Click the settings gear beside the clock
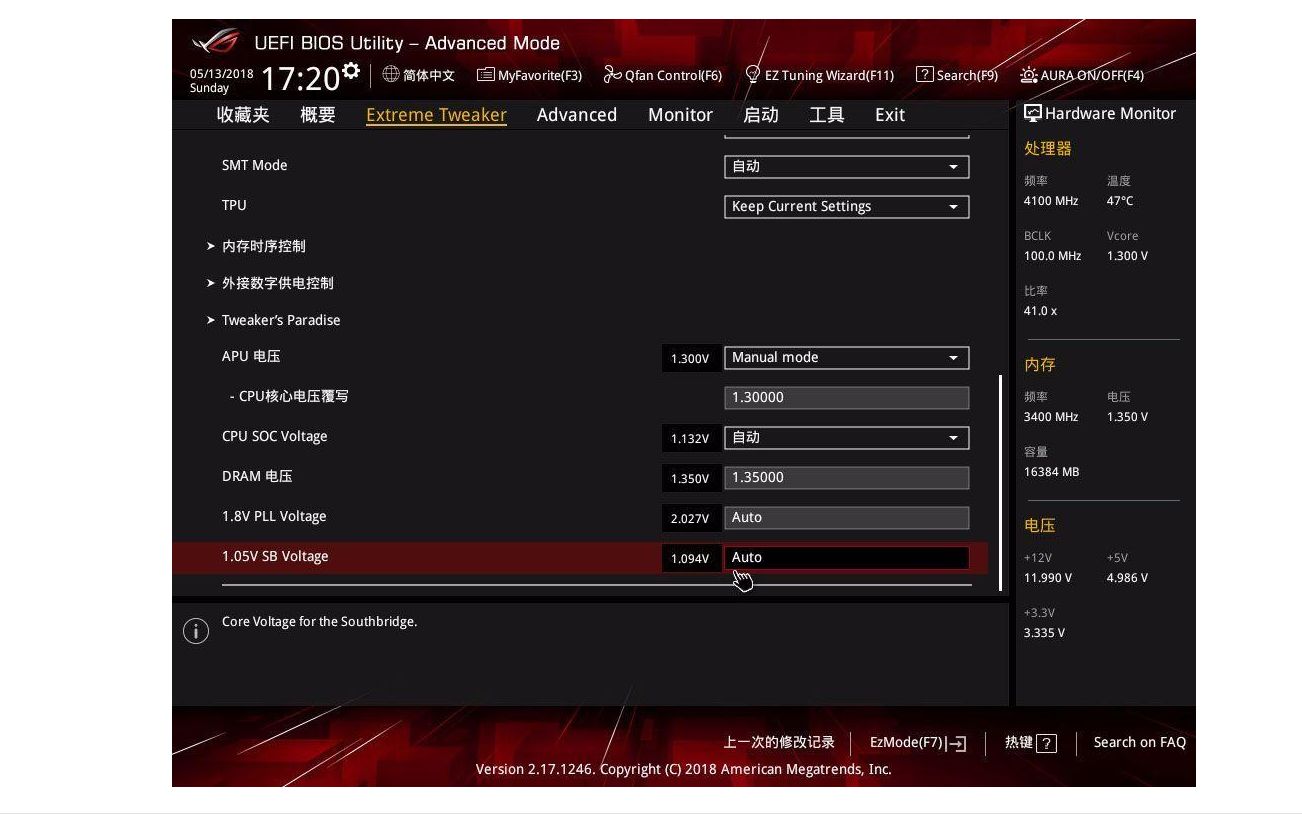 pyautogui.click(x=350, y=70)
